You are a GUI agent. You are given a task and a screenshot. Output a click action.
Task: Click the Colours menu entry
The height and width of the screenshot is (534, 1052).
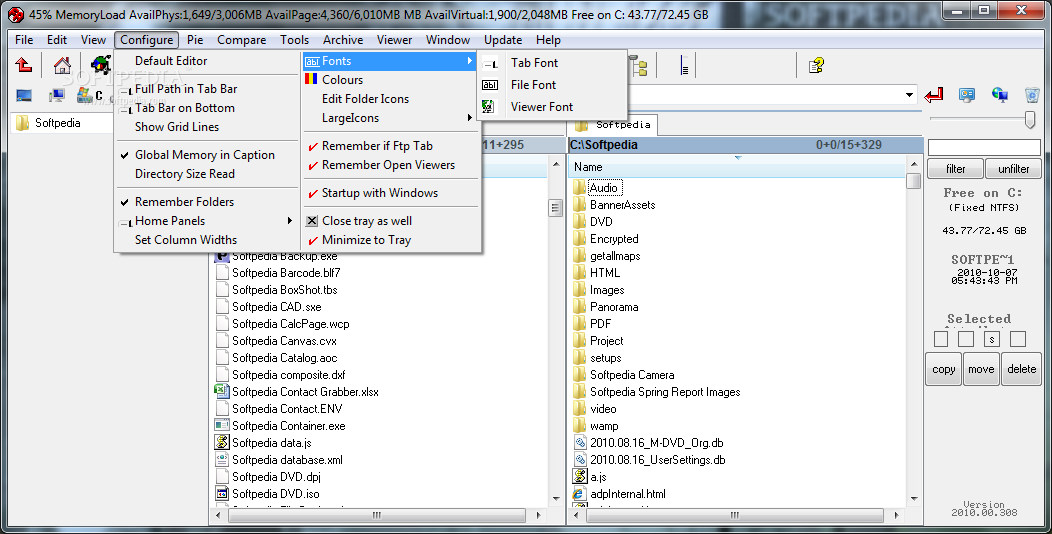coord(342,80)
